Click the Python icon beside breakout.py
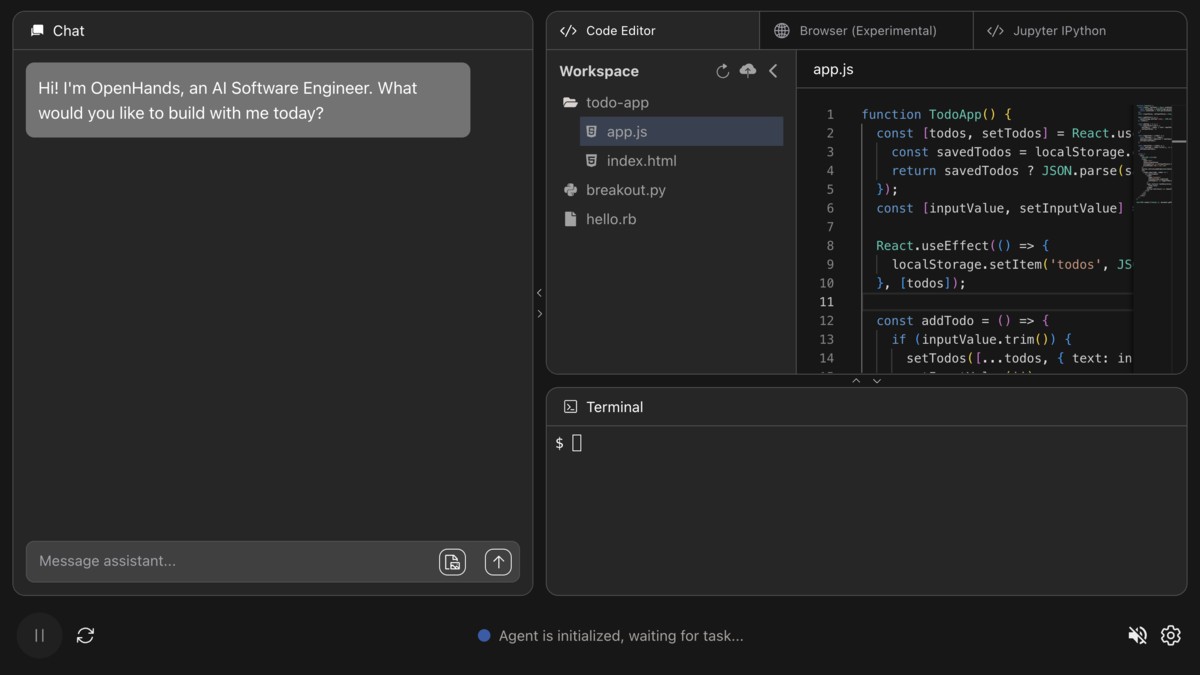The height and width of the screenshot is (675, 1200). coord(570,189)
